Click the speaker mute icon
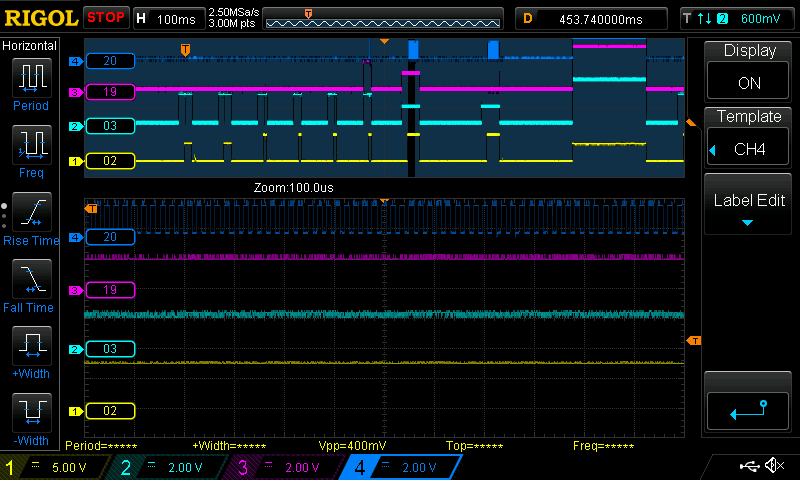800x480 pixels. [x=774, y=466]
